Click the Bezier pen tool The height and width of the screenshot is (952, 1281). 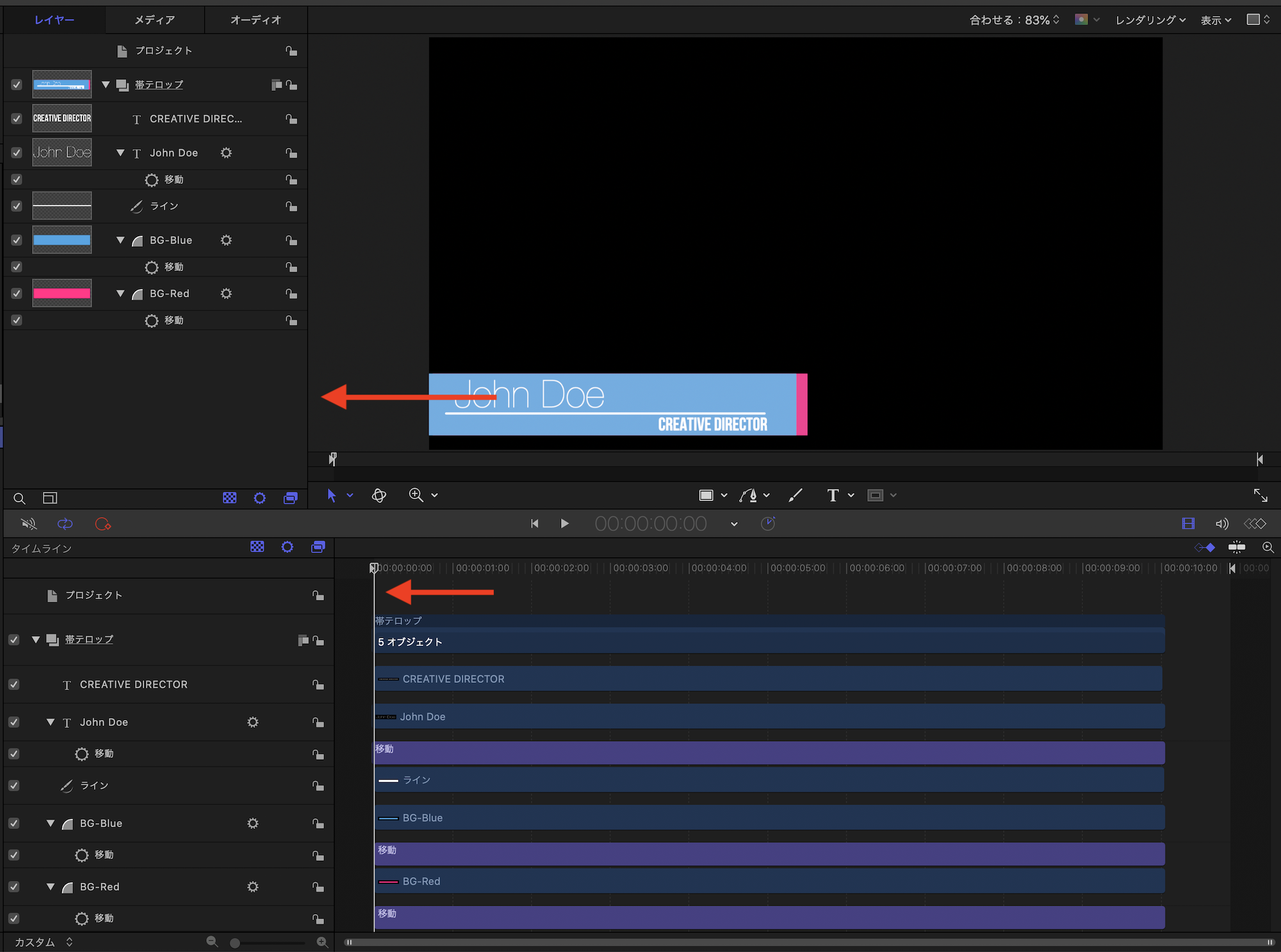748,495
